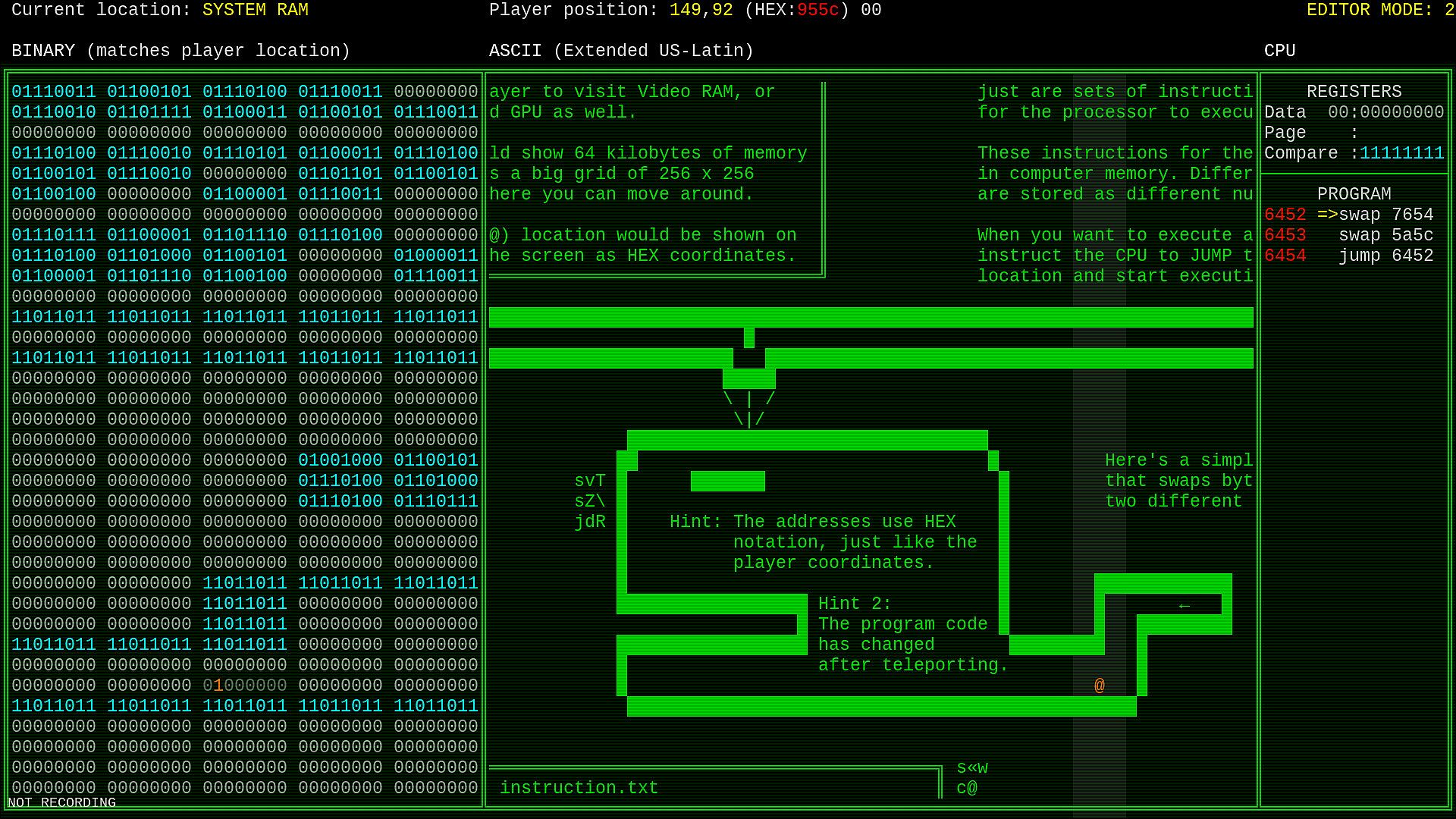
Task: Click the NOT RECORDING status text
Action: (x=62, y=802)
